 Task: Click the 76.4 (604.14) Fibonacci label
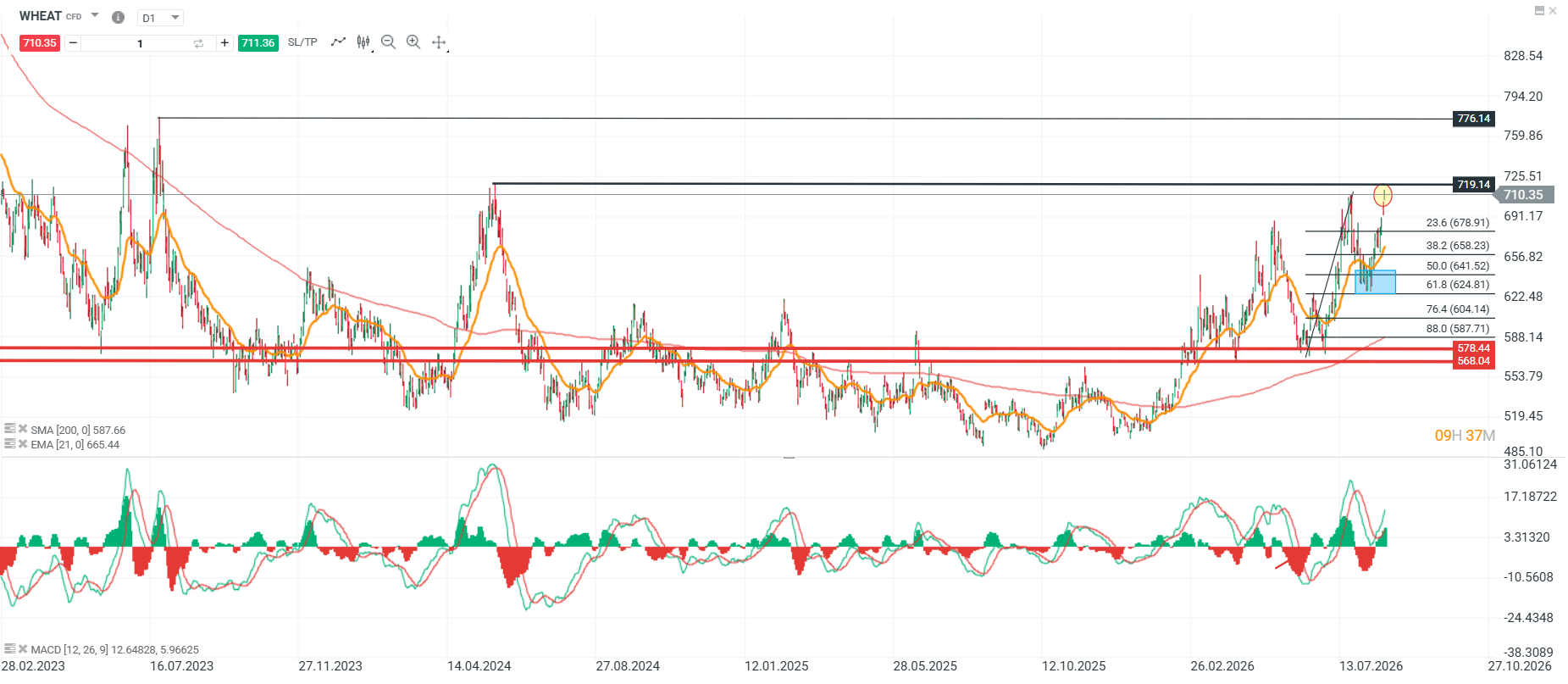pyautogui.click(x=1458, y=309)
